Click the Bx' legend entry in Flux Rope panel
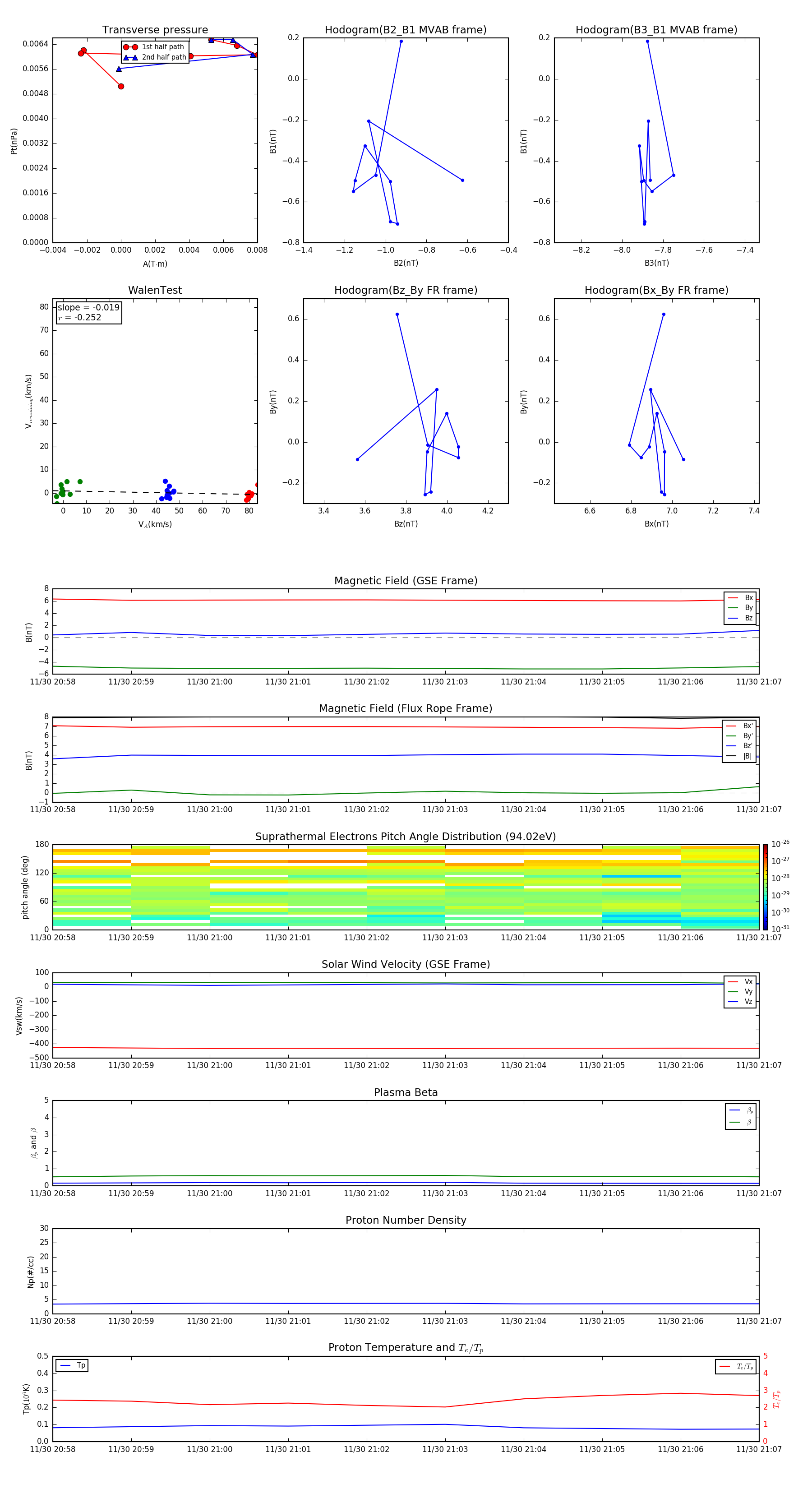Screen dimensions: 812x1489 [x=739, y=726]
